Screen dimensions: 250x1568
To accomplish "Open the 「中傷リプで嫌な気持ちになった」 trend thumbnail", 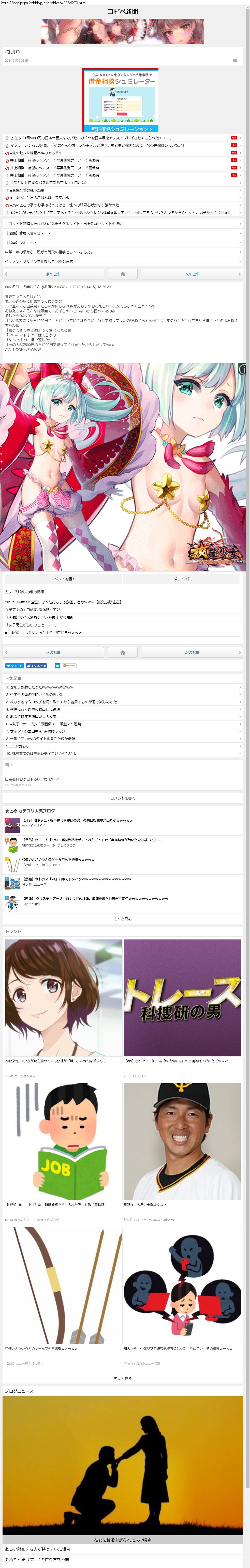I will [x=182, y=1285].
